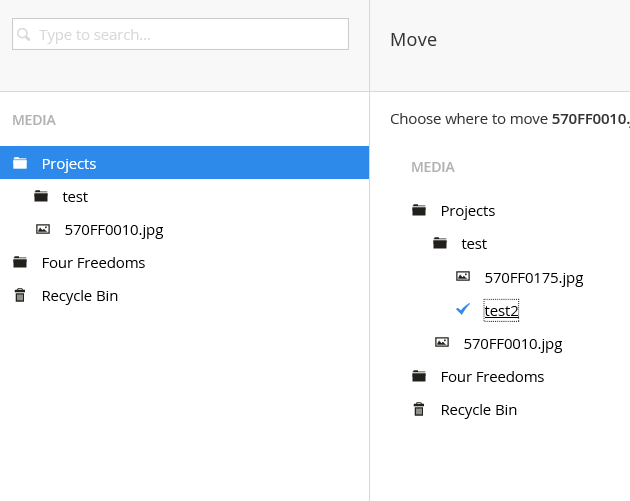The width and height of the screenshot is (630, 501).
Task: Select 570FF0175.jpg in the Move dialog
Action: point(533,278)
